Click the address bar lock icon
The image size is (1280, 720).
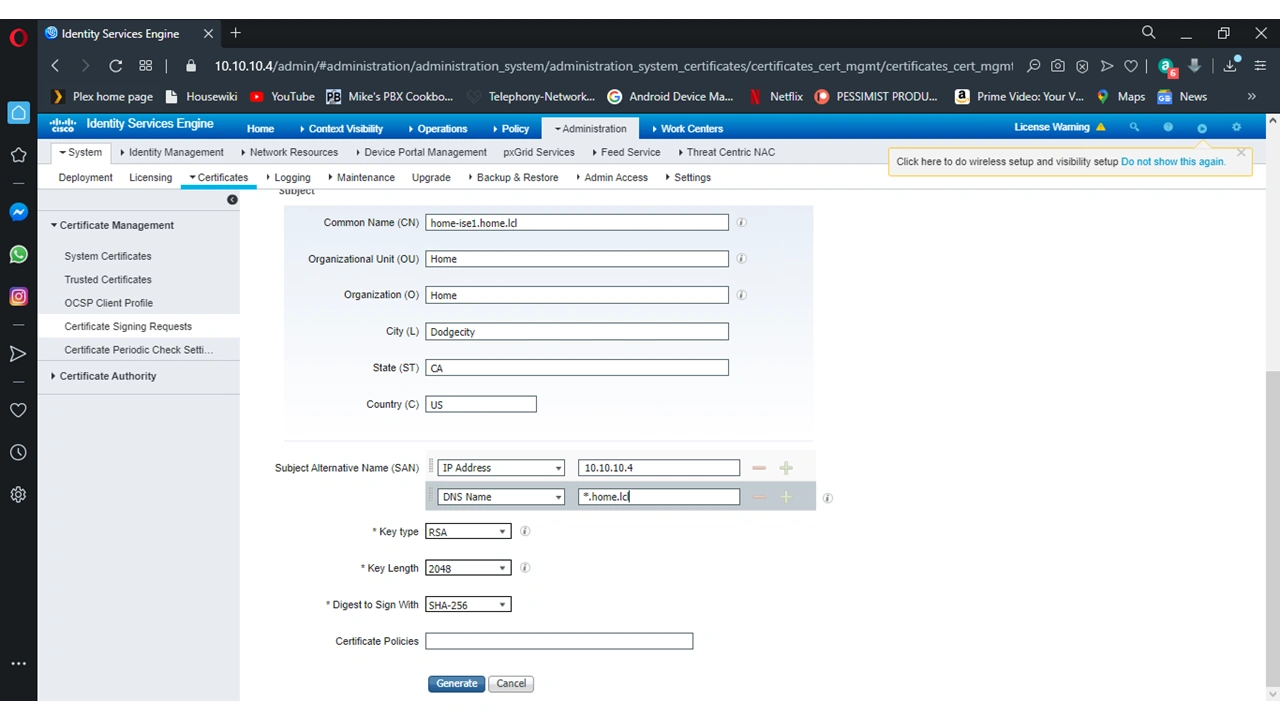(191, 66)
